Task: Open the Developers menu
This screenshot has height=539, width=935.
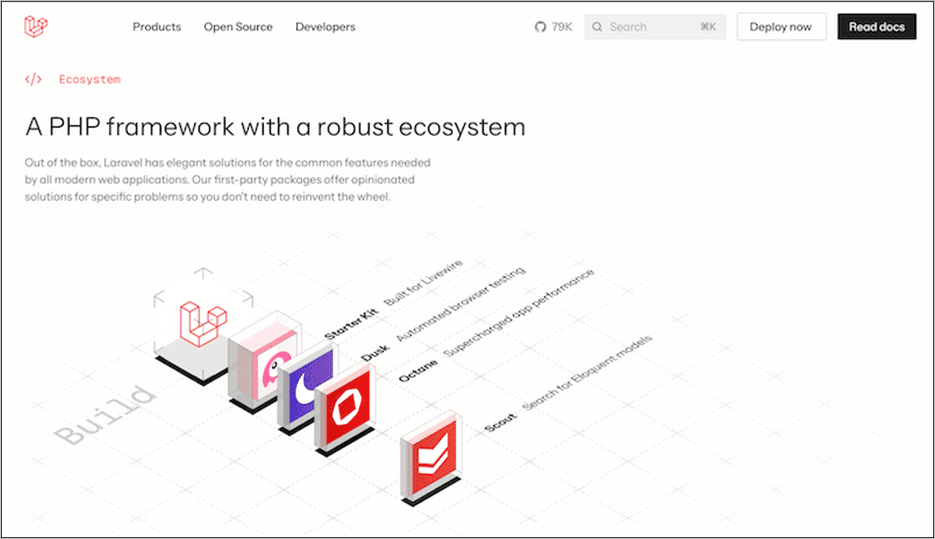Action: 325,27
